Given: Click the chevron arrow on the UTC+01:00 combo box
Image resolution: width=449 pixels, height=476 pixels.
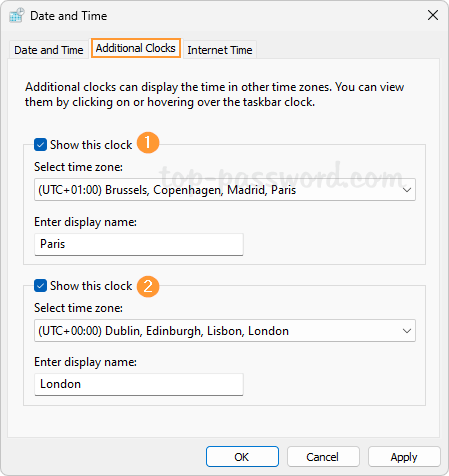Looking at the screenshot, I should pyautogui.click(x=407, y=190).
